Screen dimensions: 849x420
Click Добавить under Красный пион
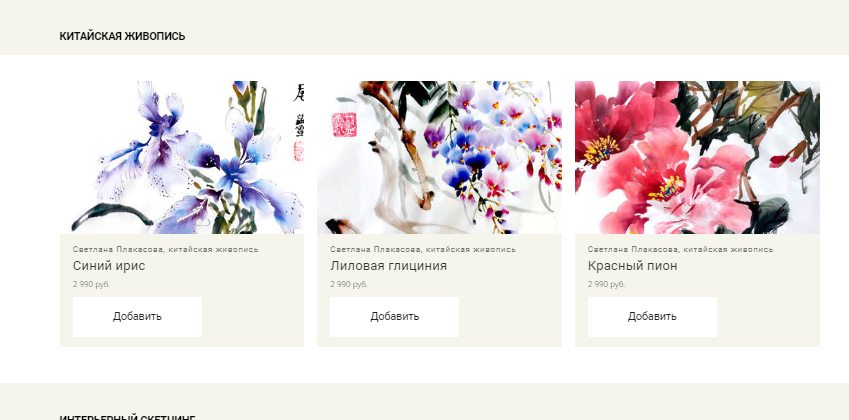(x=652, y=317)
